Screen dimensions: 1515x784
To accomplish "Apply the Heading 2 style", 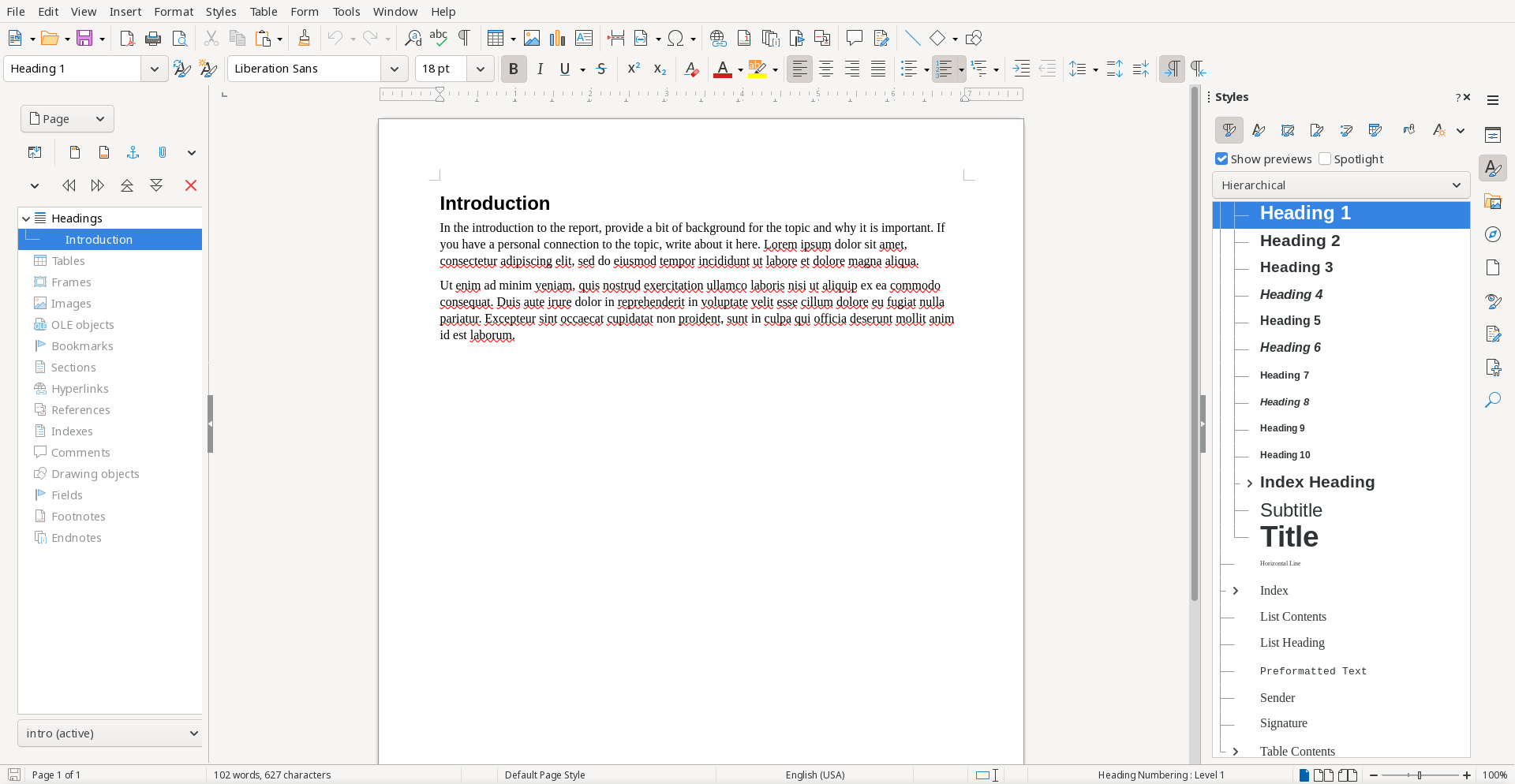I will (x=1300, y=241).
